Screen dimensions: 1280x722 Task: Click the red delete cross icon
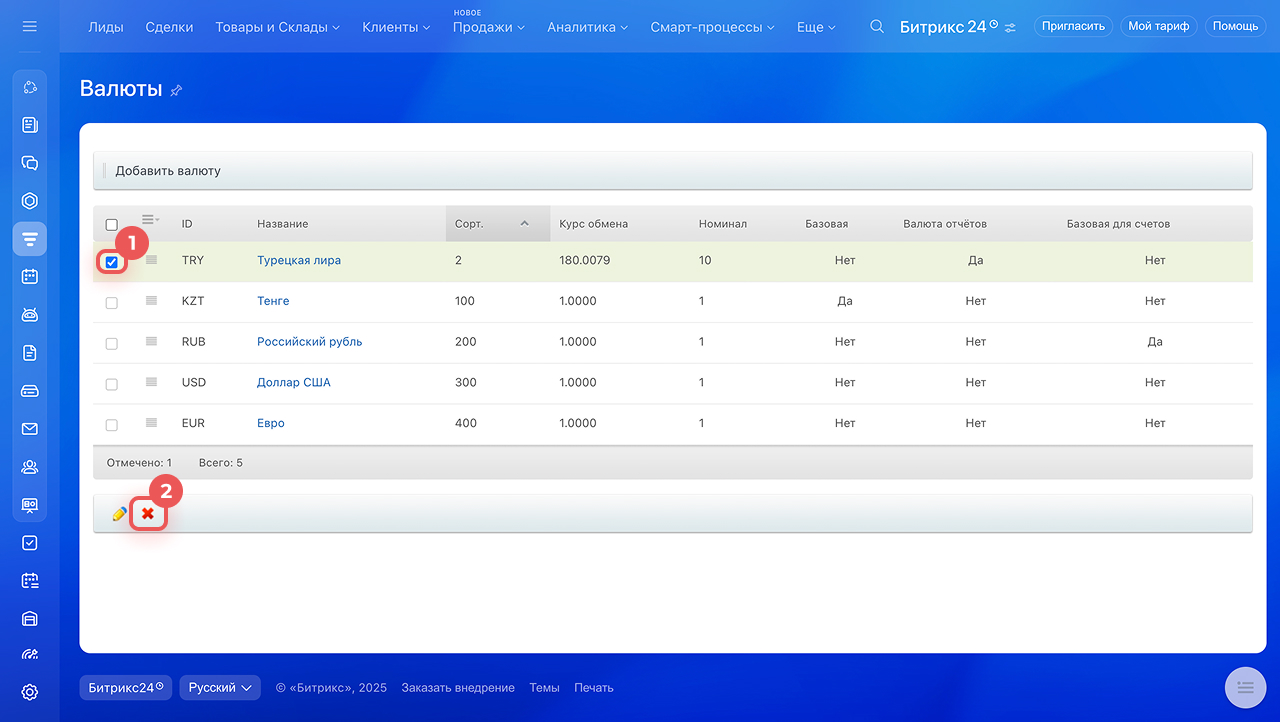tap(148, 514)
